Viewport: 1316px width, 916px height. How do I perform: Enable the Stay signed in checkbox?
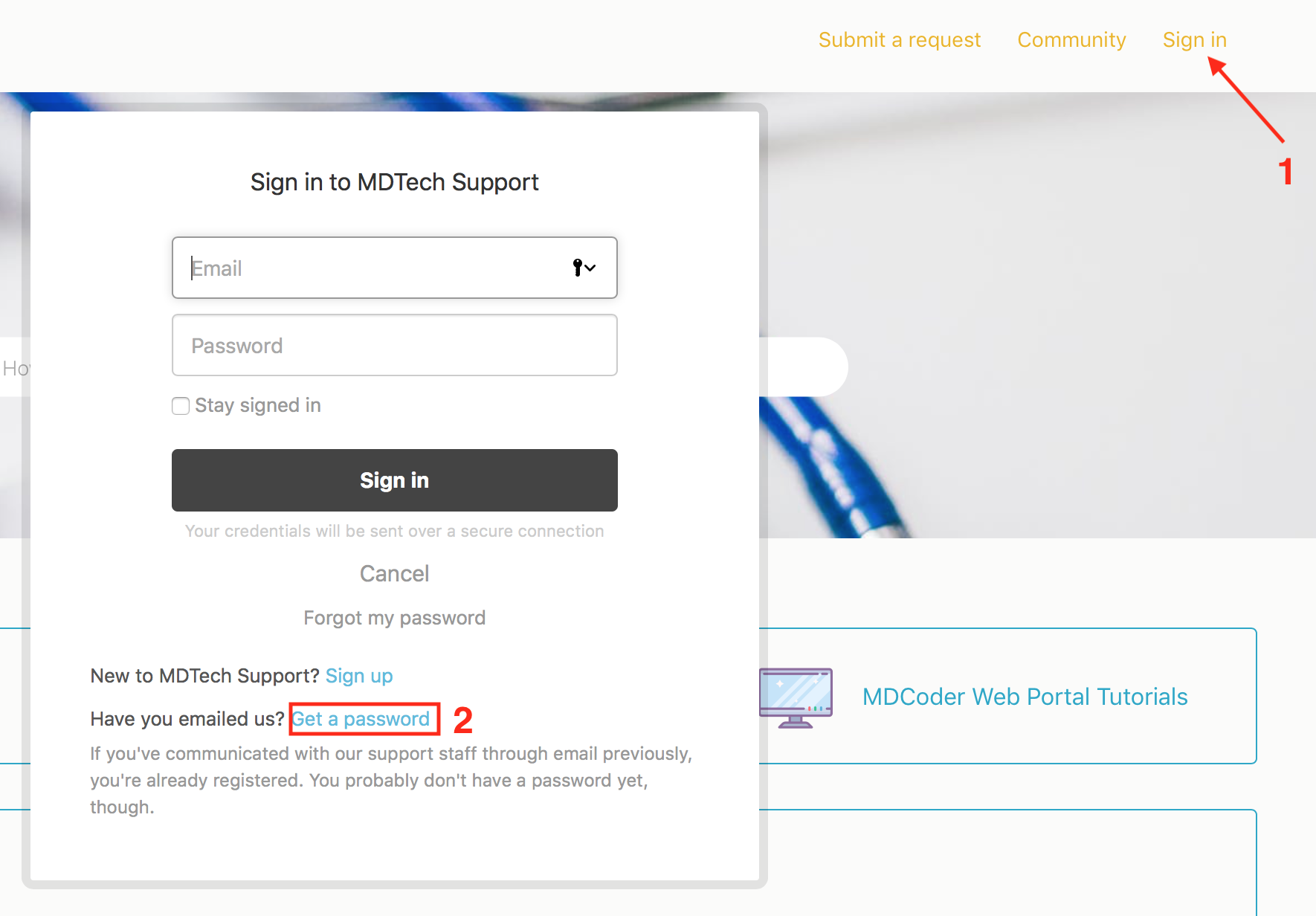(x=181, y=406)
